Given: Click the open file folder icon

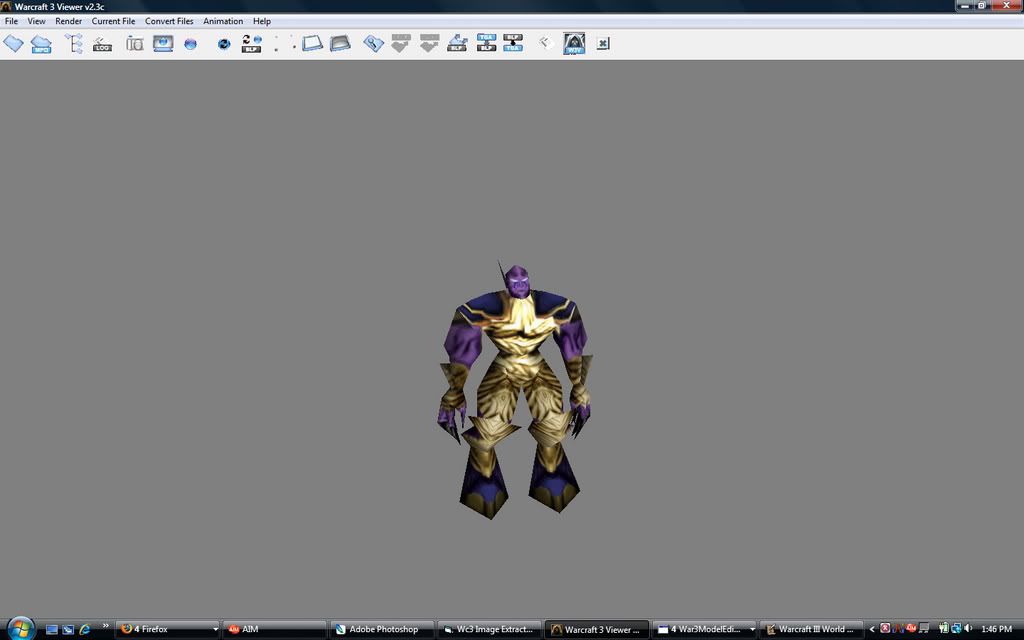Looking at the screenshot, I should tap(13, 44).
